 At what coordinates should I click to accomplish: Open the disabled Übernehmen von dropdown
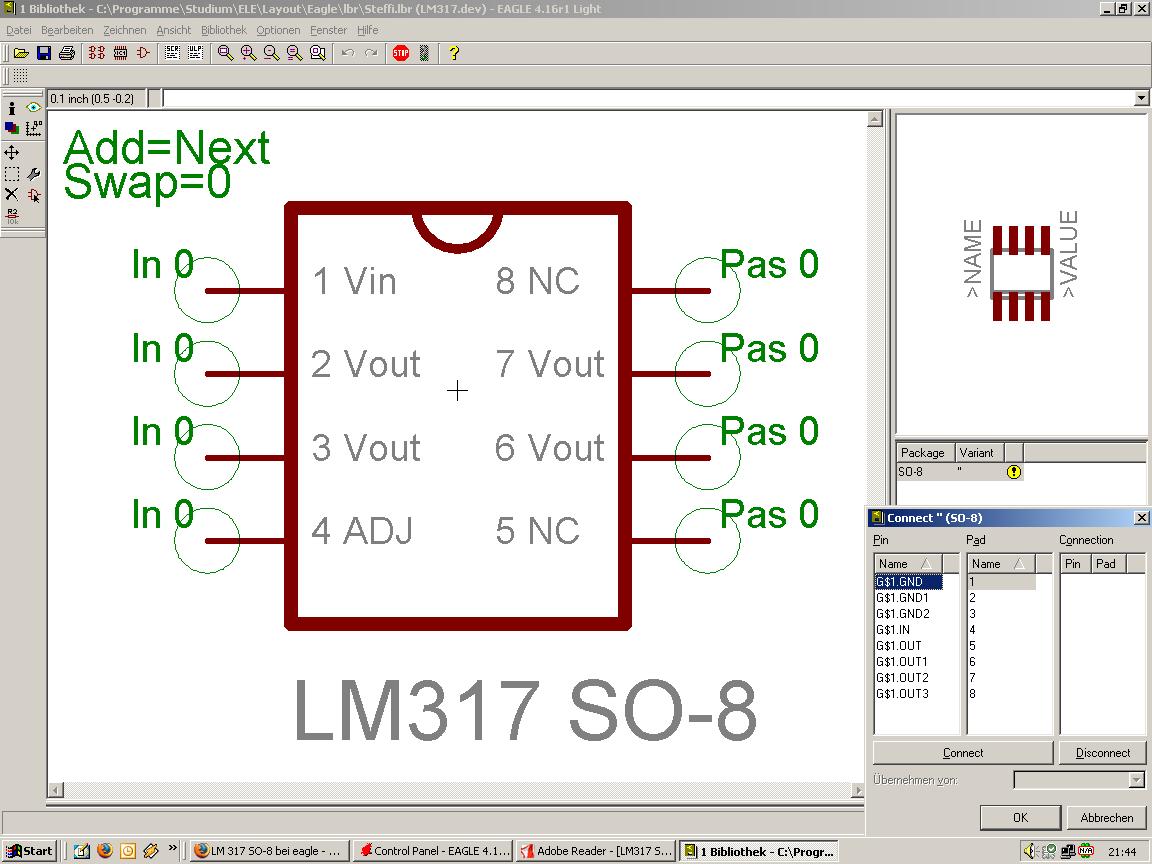pyautogui.click(x=1079, y=780)
